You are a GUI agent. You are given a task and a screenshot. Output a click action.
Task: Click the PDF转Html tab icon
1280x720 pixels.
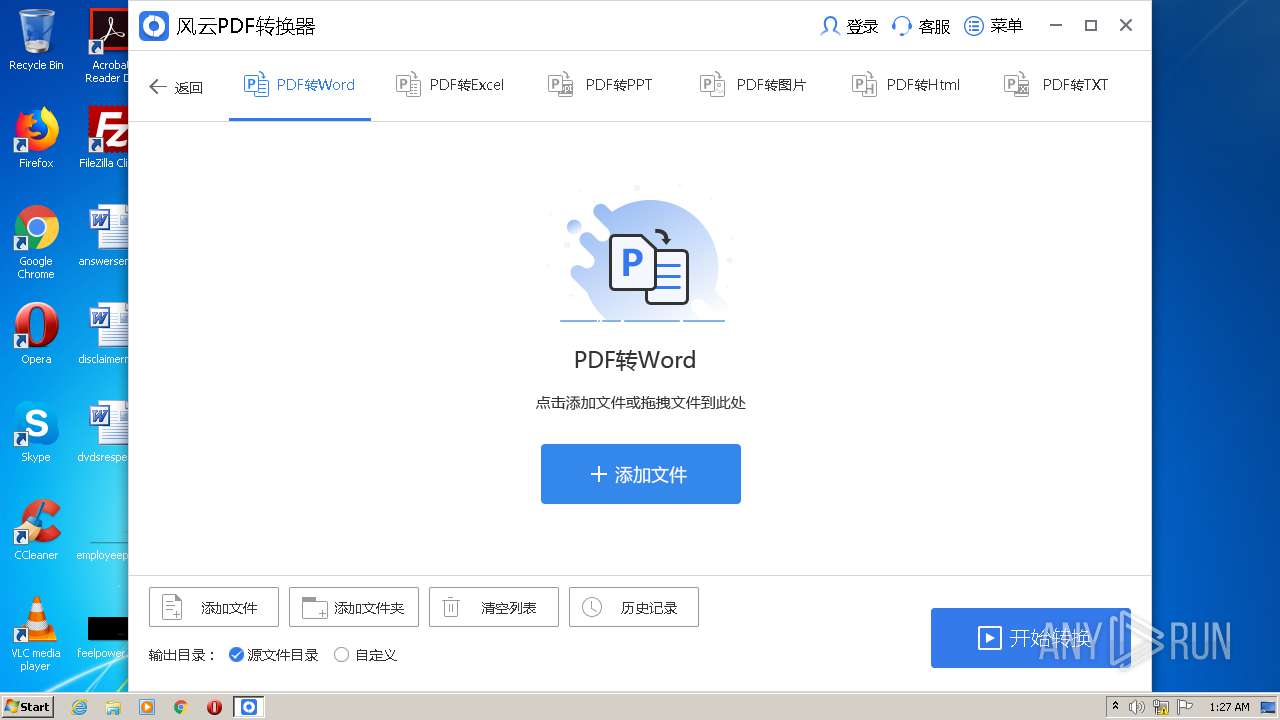tap(864, 85)
